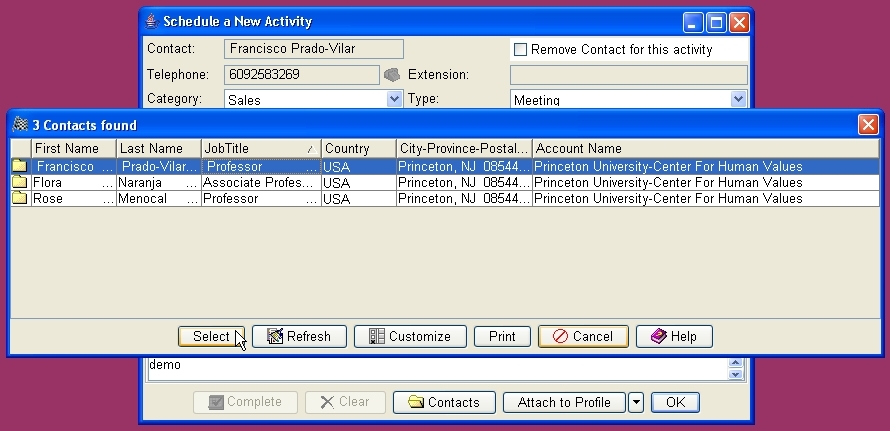890x431 pixels.
Task: Click the folder icon in Flora row
Action: click(20, 182)
